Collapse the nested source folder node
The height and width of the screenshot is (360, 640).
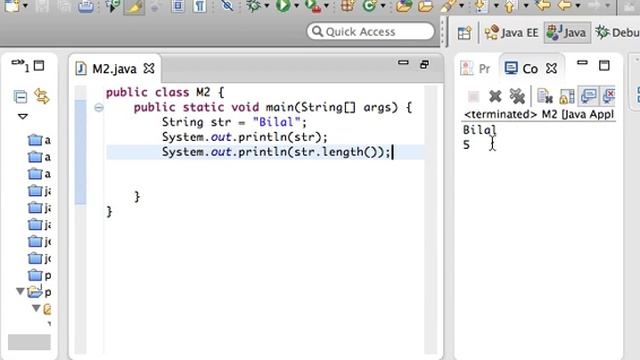coord(36,308)
